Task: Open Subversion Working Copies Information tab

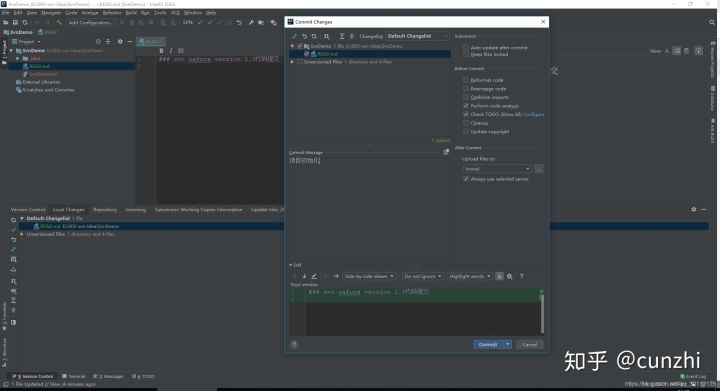Action: [198, 209]
